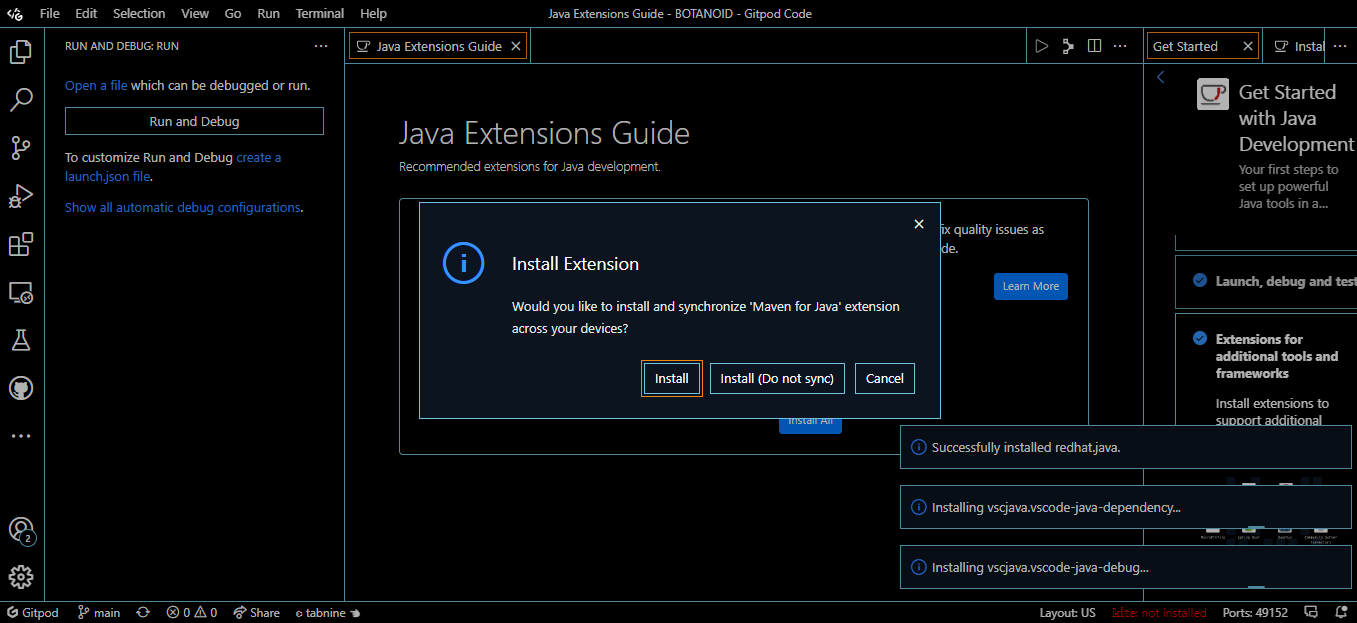Show all automatic debug configurations
Viewport: 1357px width, 623px height.
[x=182, y=208]
